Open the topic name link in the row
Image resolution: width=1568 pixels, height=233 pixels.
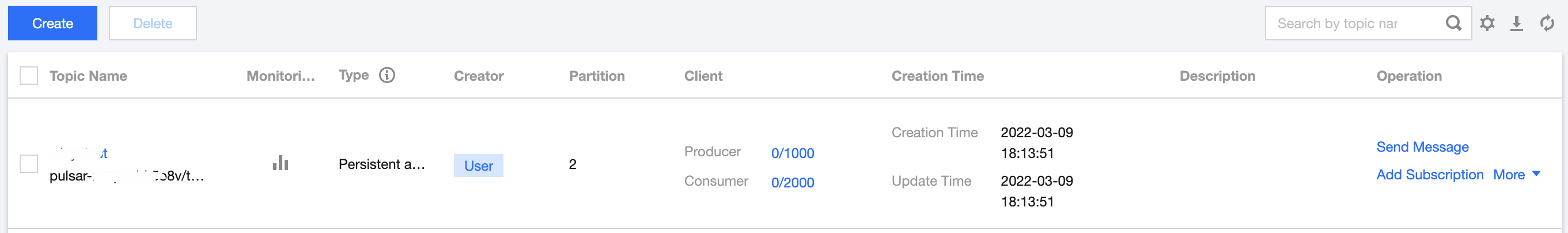[79, 153]
